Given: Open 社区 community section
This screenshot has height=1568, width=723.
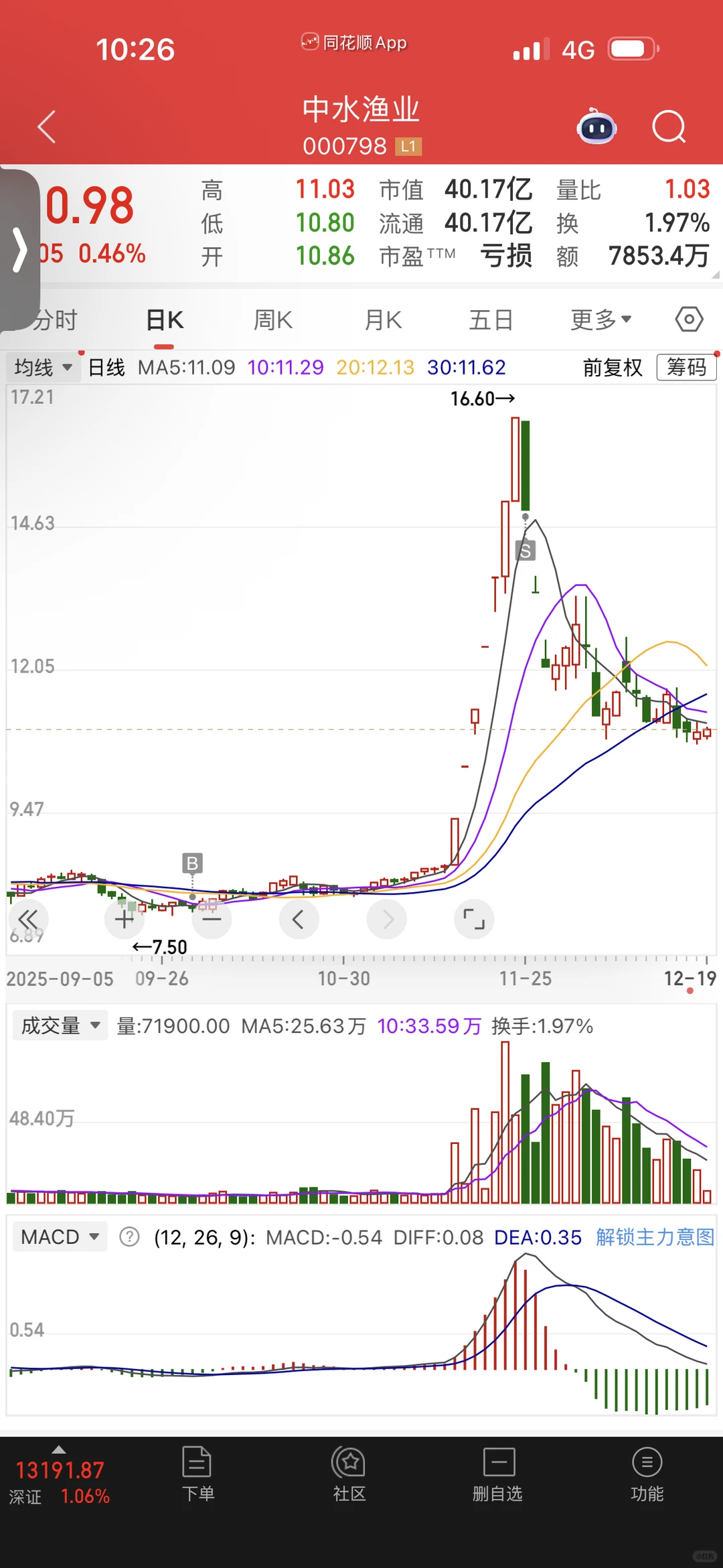Looking at the screenshot, I should pos(349,1474).
